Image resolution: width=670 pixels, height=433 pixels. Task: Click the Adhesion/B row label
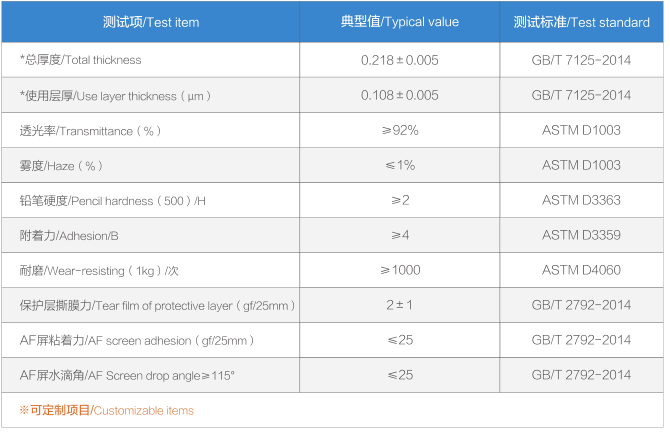coord(68,235)
